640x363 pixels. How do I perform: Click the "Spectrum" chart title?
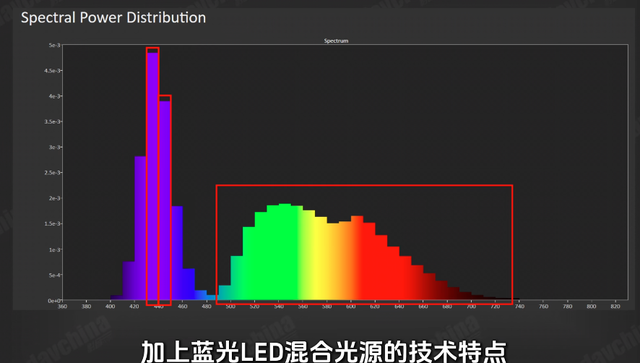336,41
